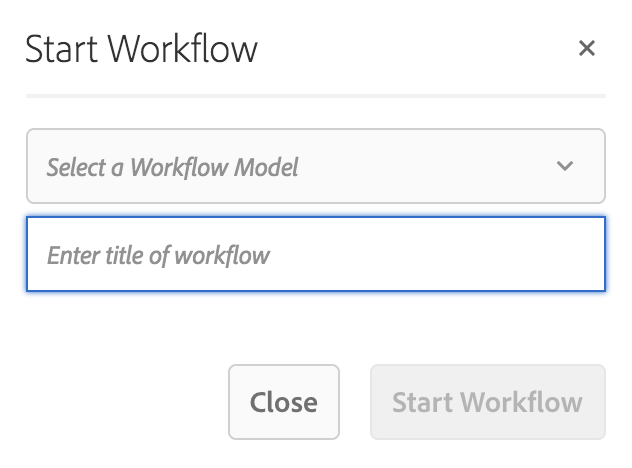The image size is (632, 468).
Task: Click the Start Workflow button
Action: click(487, 402)
